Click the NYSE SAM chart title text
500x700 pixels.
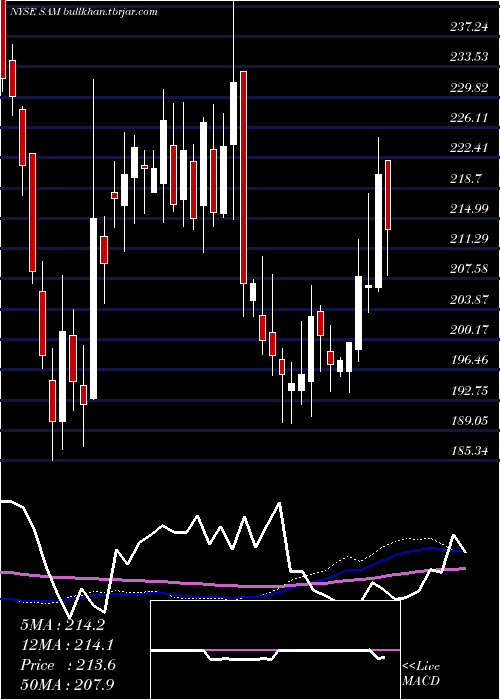[x=83, y=12]
